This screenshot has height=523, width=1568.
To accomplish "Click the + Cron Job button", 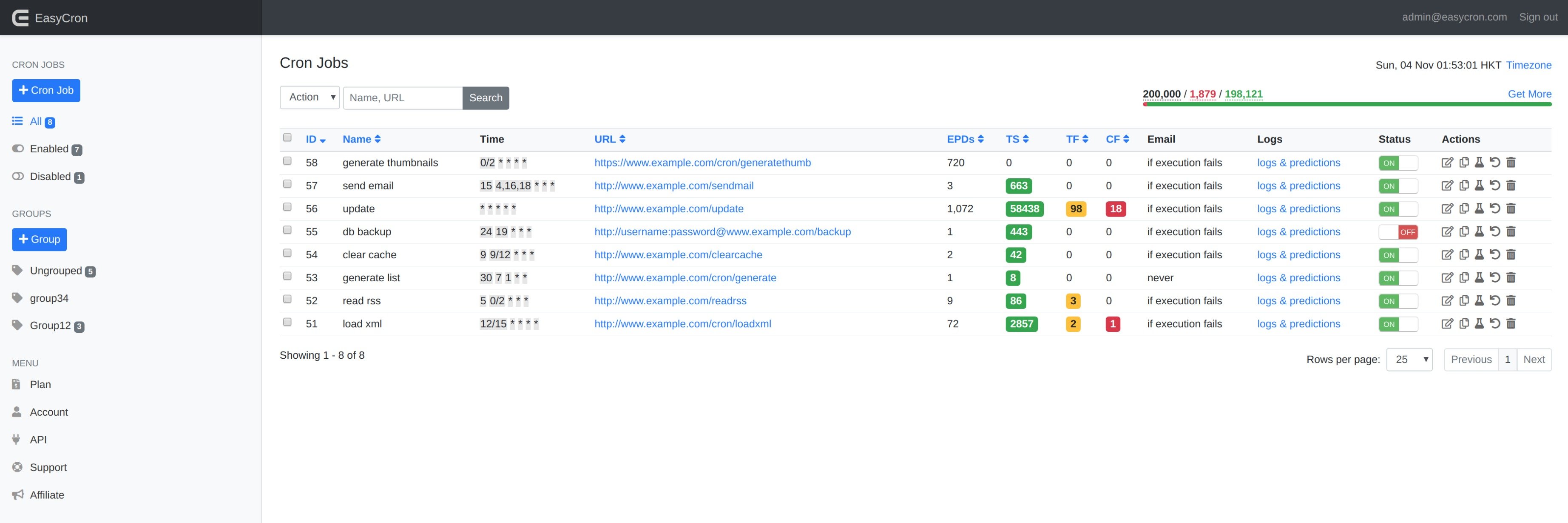I will click(x=46, y=90).
